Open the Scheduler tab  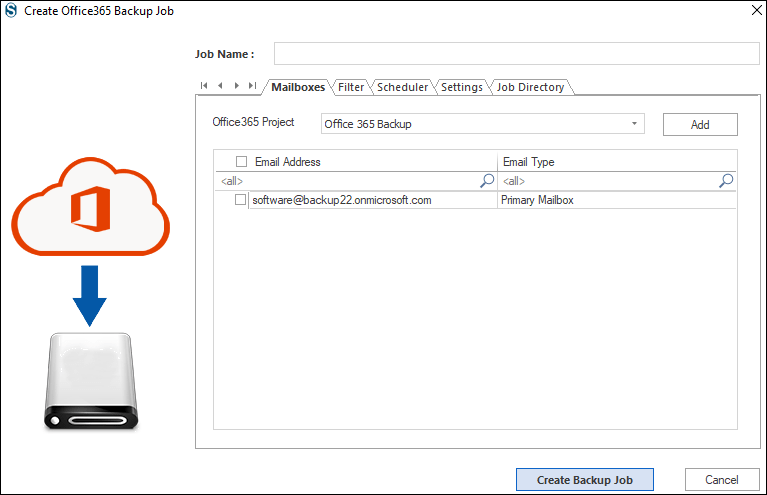(x=402, y=87)
